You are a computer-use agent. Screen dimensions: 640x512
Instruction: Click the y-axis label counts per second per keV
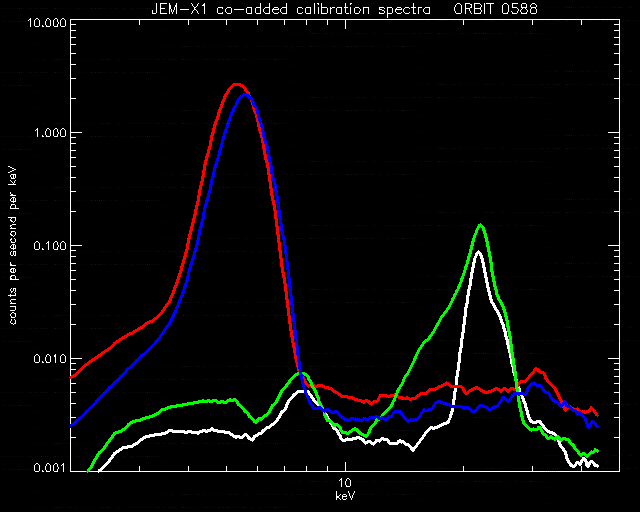[x=13, y=245]
